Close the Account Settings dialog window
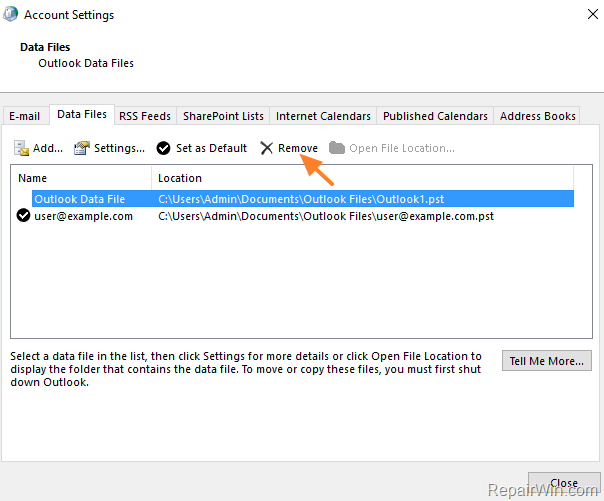604x501 pixels. [592, 14]
